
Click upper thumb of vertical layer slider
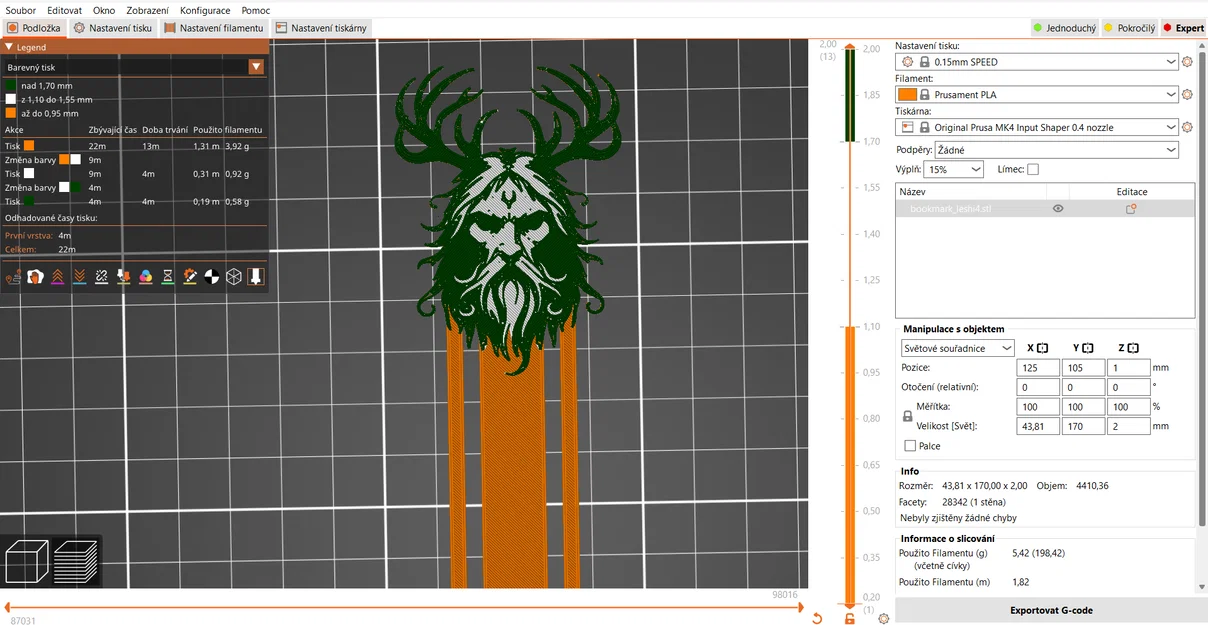pos(850,46)
